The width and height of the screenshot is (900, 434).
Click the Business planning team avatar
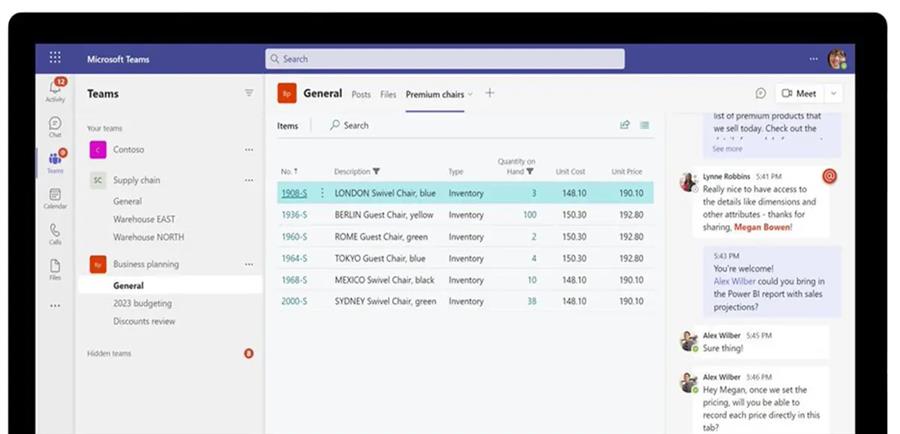pos(98,265)
